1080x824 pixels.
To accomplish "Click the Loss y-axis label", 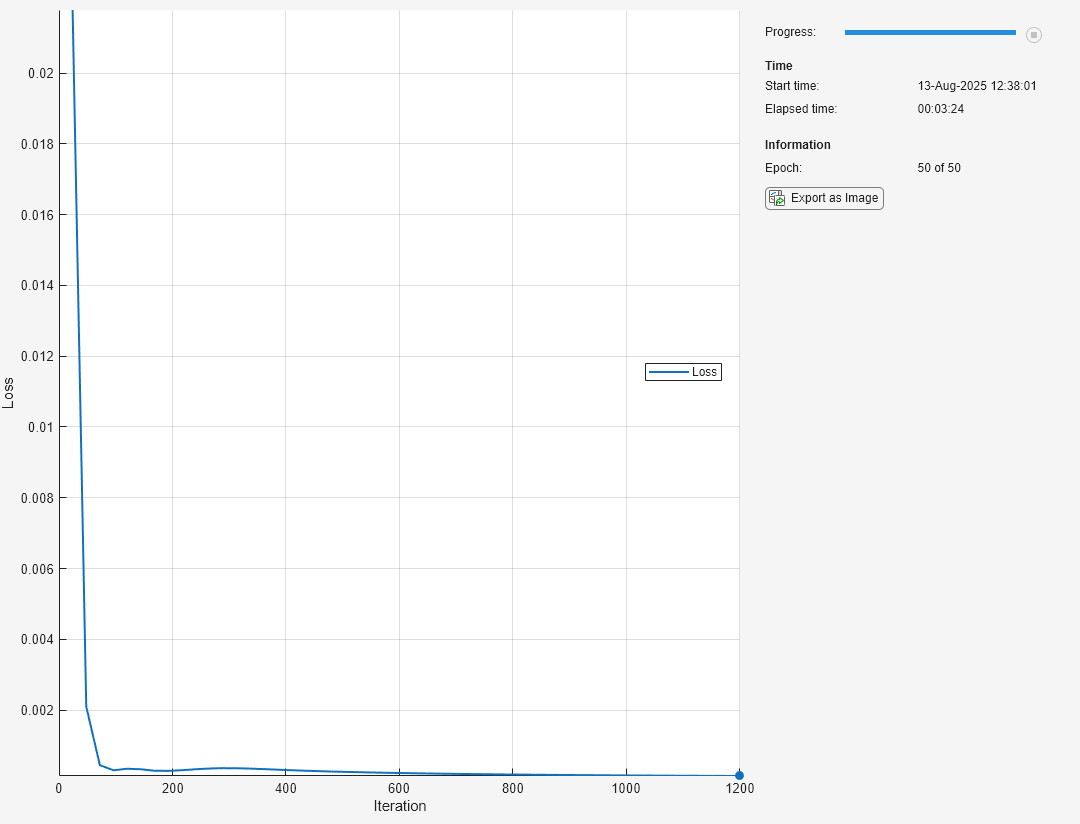I will 9,392.
